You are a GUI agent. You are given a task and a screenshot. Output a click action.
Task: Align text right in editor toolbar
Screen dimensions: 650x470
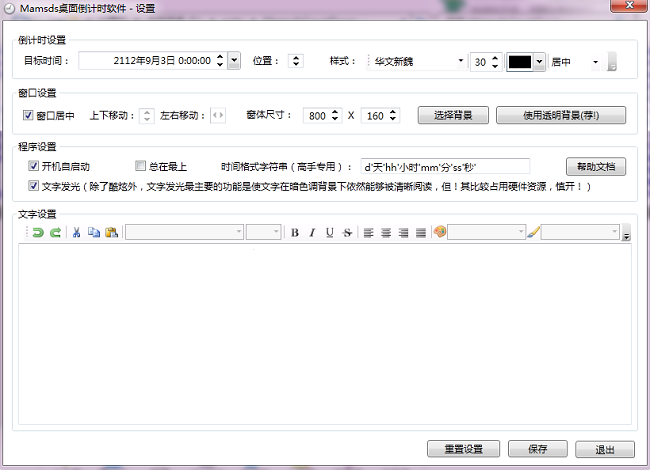pyautogui.click(x=403, y=233)
